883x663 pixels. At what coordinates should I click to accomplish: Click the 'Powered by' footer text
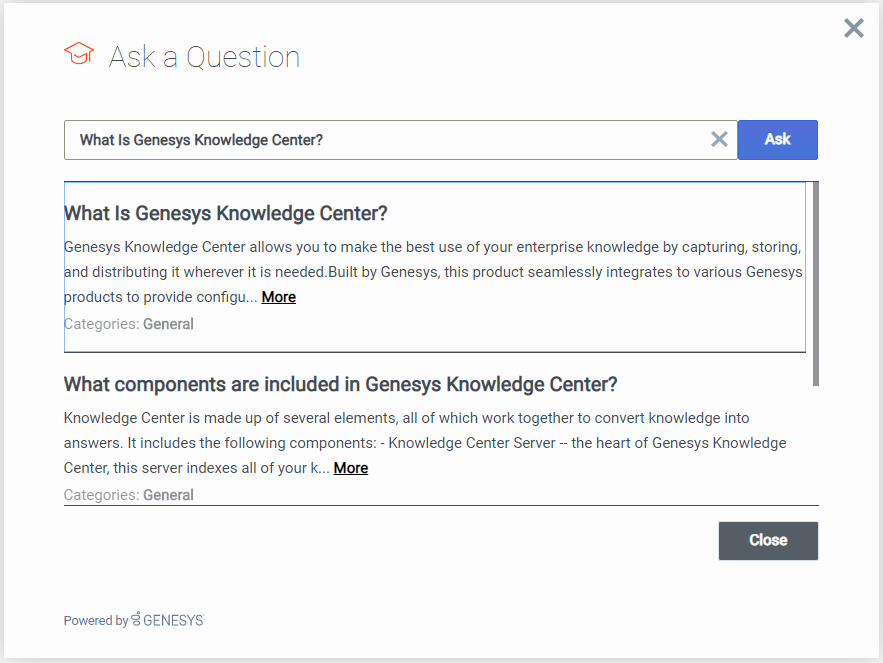click(95, 621)
